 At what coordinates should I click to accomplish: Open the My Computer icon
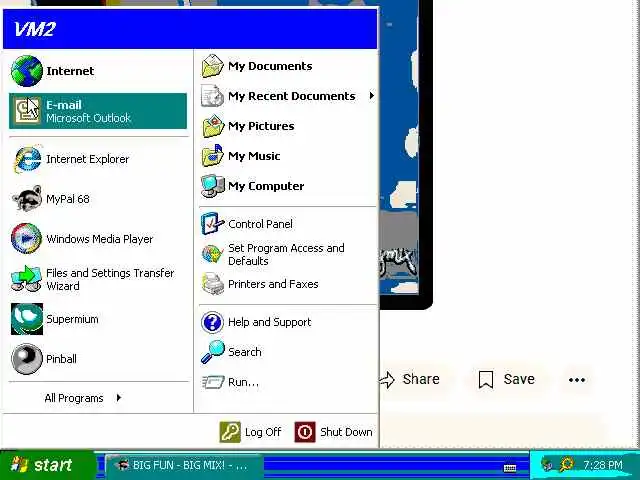213,186
